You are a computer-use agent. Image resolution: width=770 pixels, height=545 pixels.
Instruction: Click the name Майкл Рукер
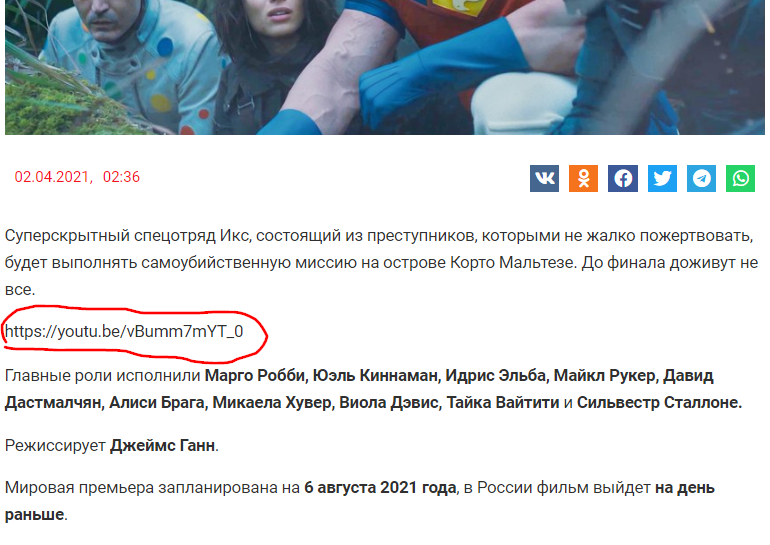pos(605,376)
